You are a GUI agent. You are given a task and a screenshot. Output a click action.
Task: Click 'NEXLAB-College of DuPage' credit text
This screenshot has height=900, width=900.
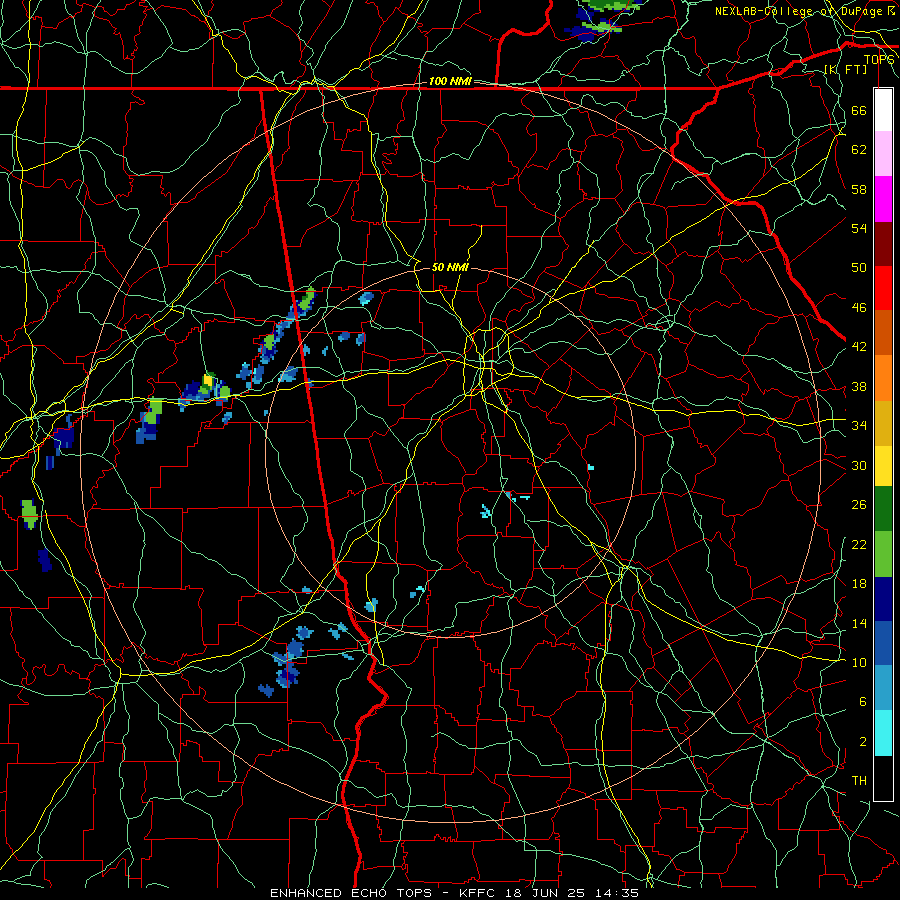tap(799, 11)
